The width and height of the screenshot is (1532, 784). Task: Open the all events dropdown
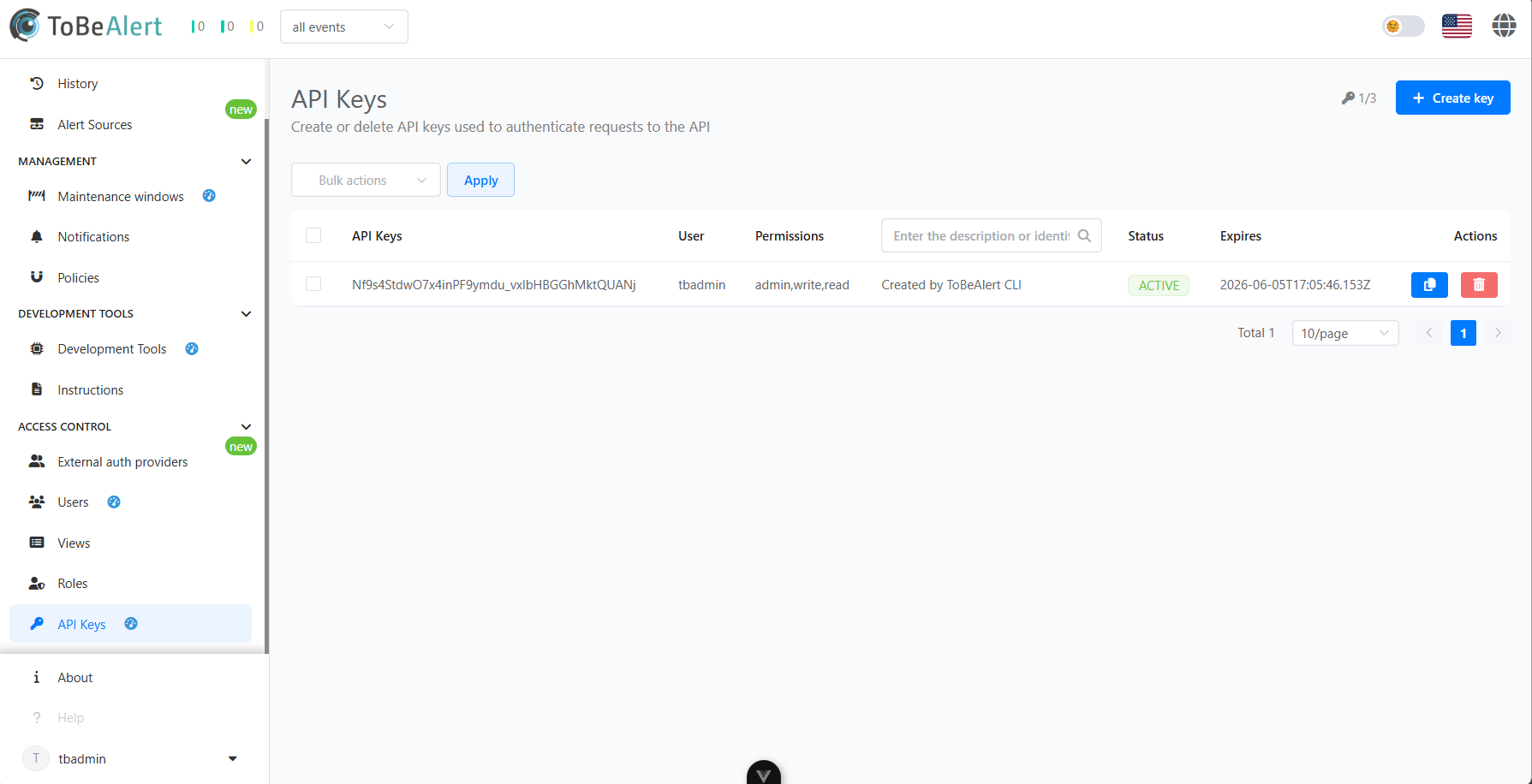click(x=344, y=27)
